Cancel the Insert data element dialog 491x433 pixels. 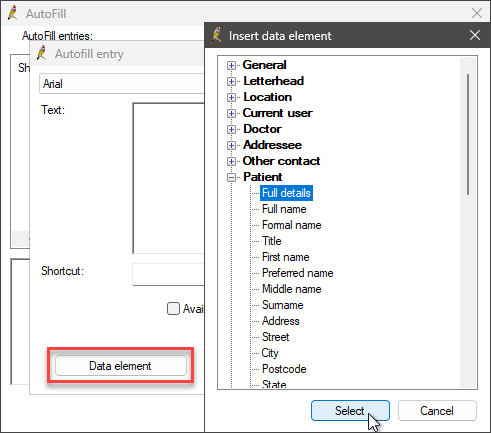[x=437, y=411]
